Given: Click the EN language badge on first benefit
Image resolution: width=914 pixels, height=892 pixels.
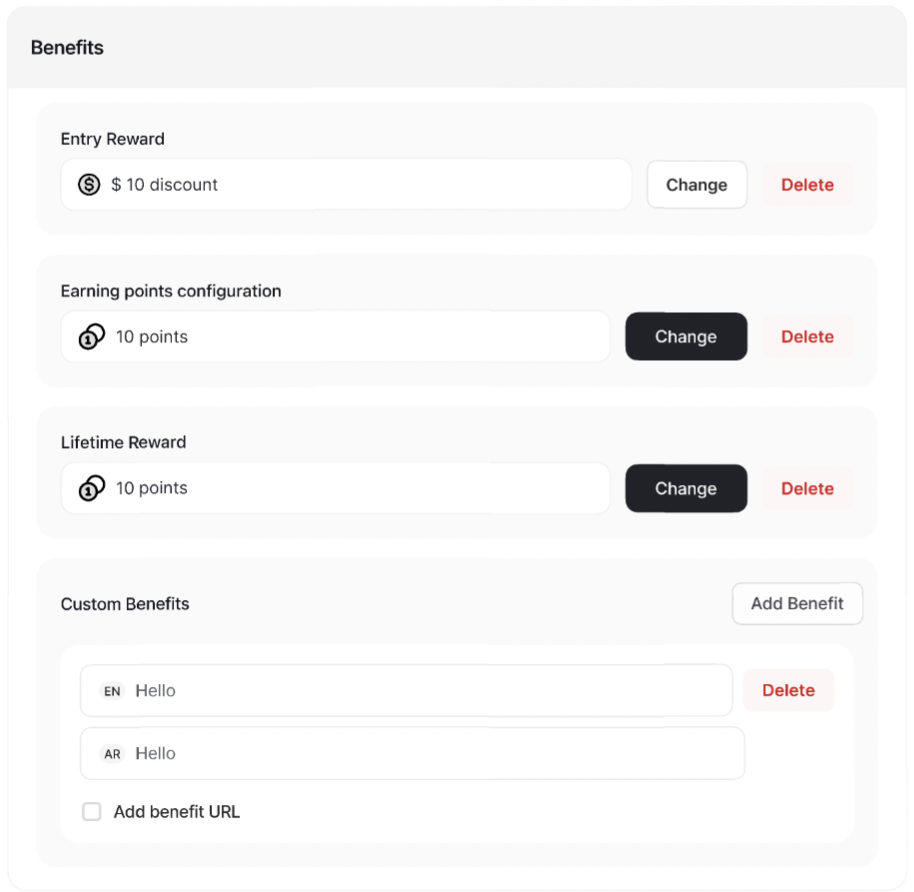Looking at the screenshot, I should tap(111, 690).
